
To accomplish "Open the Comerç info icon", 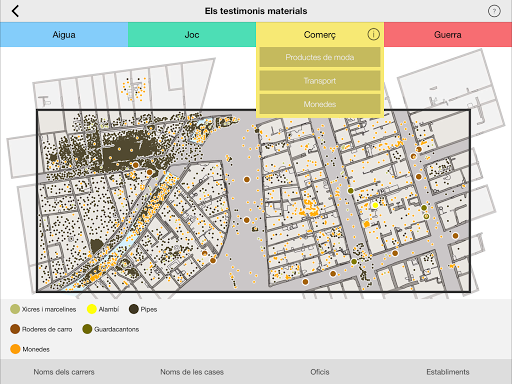I will 373,34.
